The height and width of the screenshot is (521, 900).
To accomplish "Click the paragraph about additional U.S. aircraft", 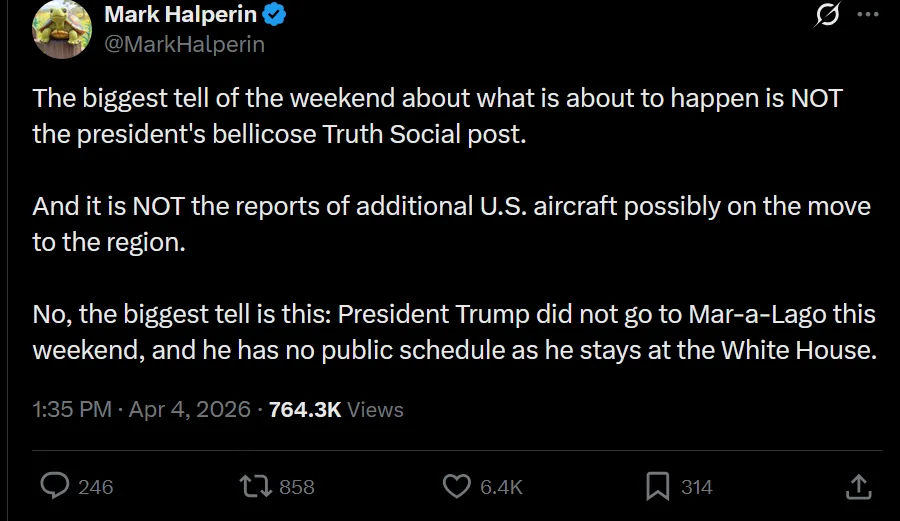I will tap(450, 224).
